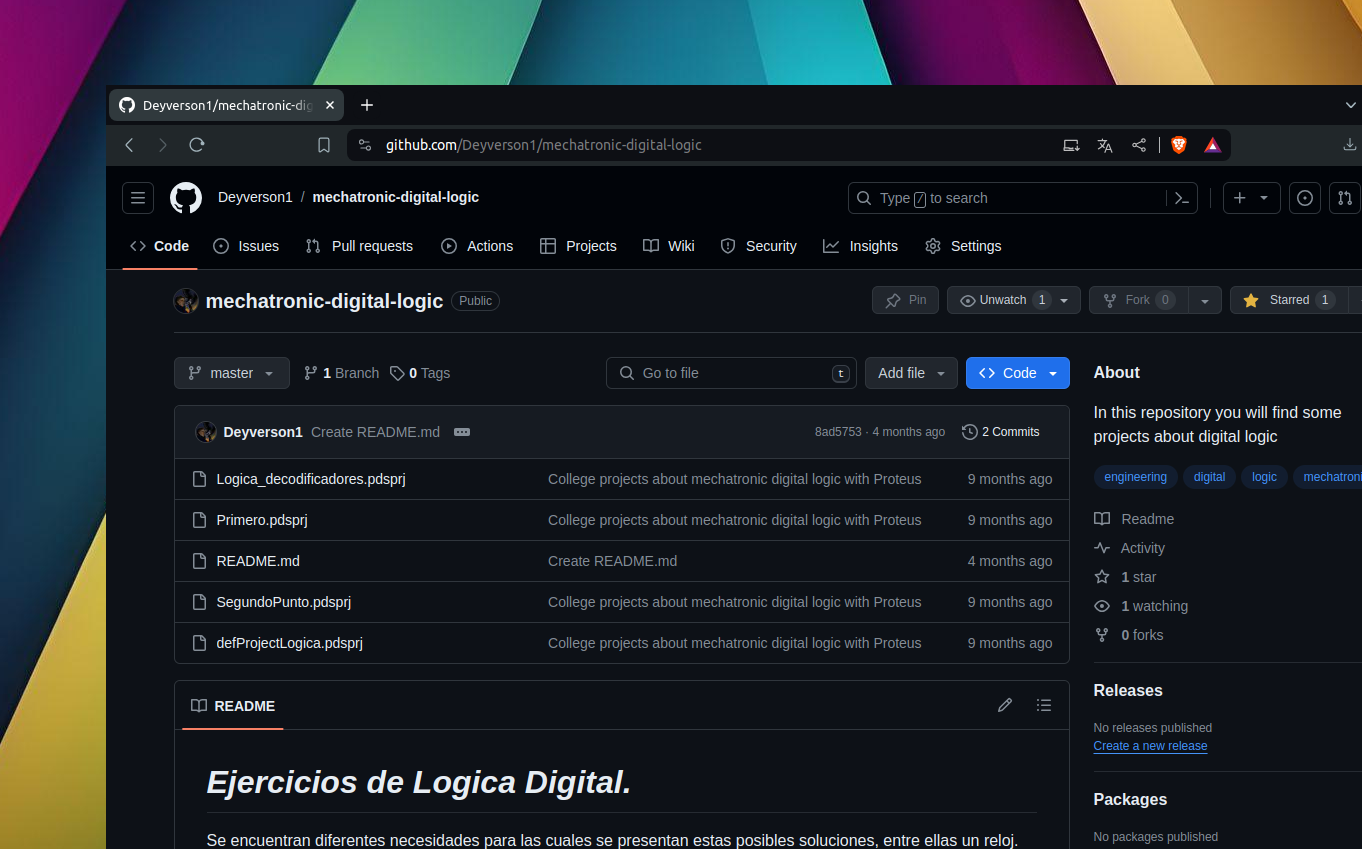Screen dimensions: 1362x849
Task: Click the Fork button
Action: click(1139, 300)
